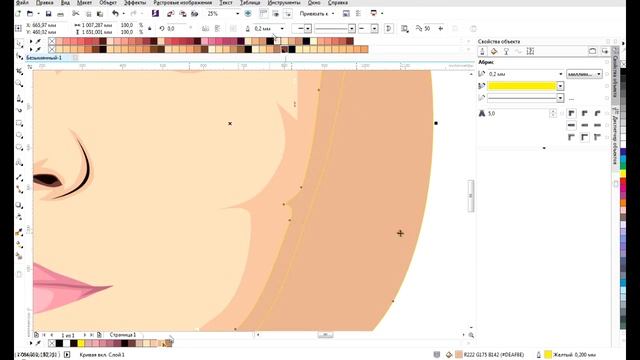
Task: Open the yellow outline color picker arrow
Action: click(560, 86)
